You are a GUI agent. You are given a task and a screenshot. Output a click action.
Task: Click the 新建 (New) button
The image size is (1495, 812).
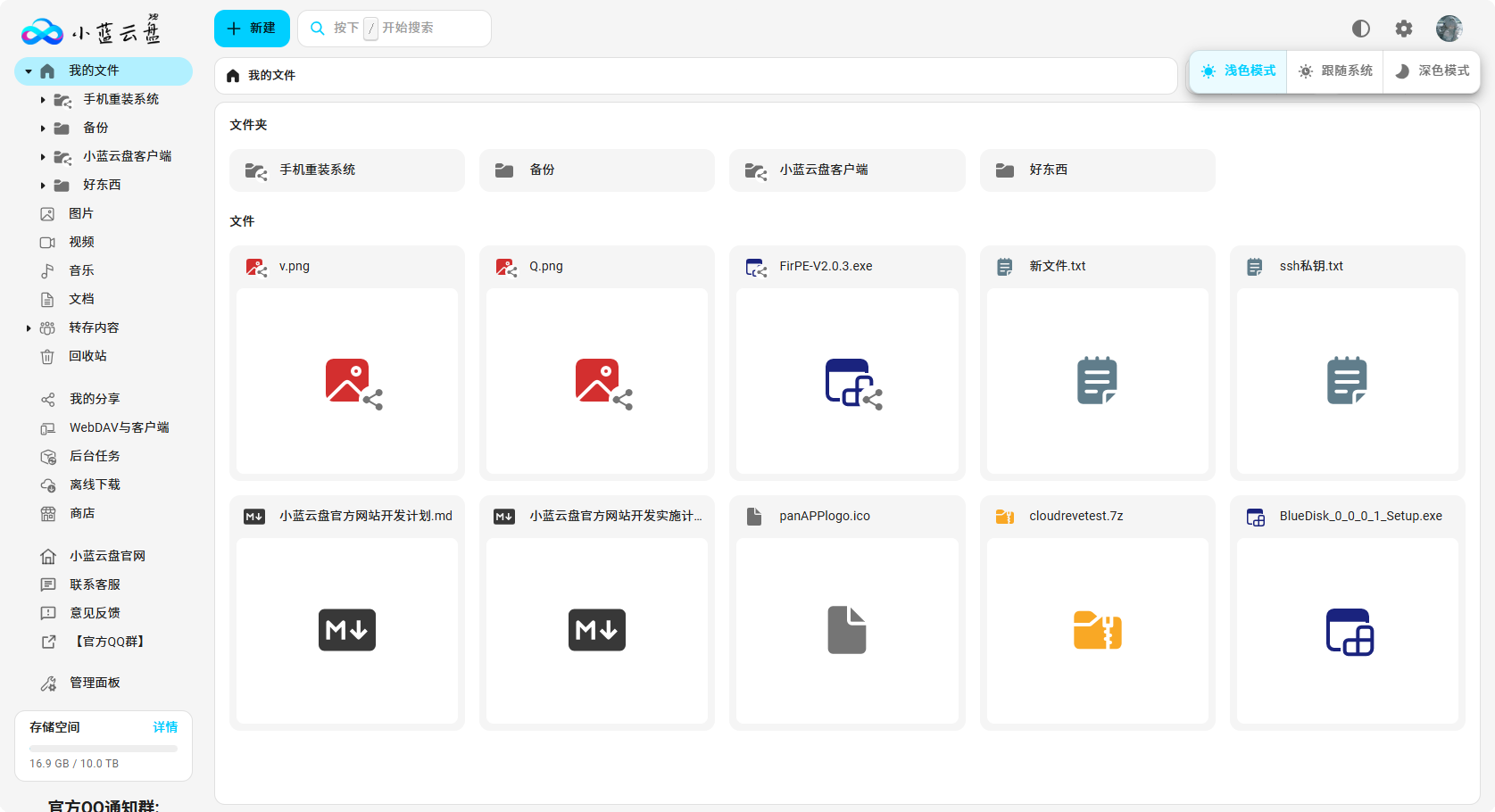pos(252,29)
